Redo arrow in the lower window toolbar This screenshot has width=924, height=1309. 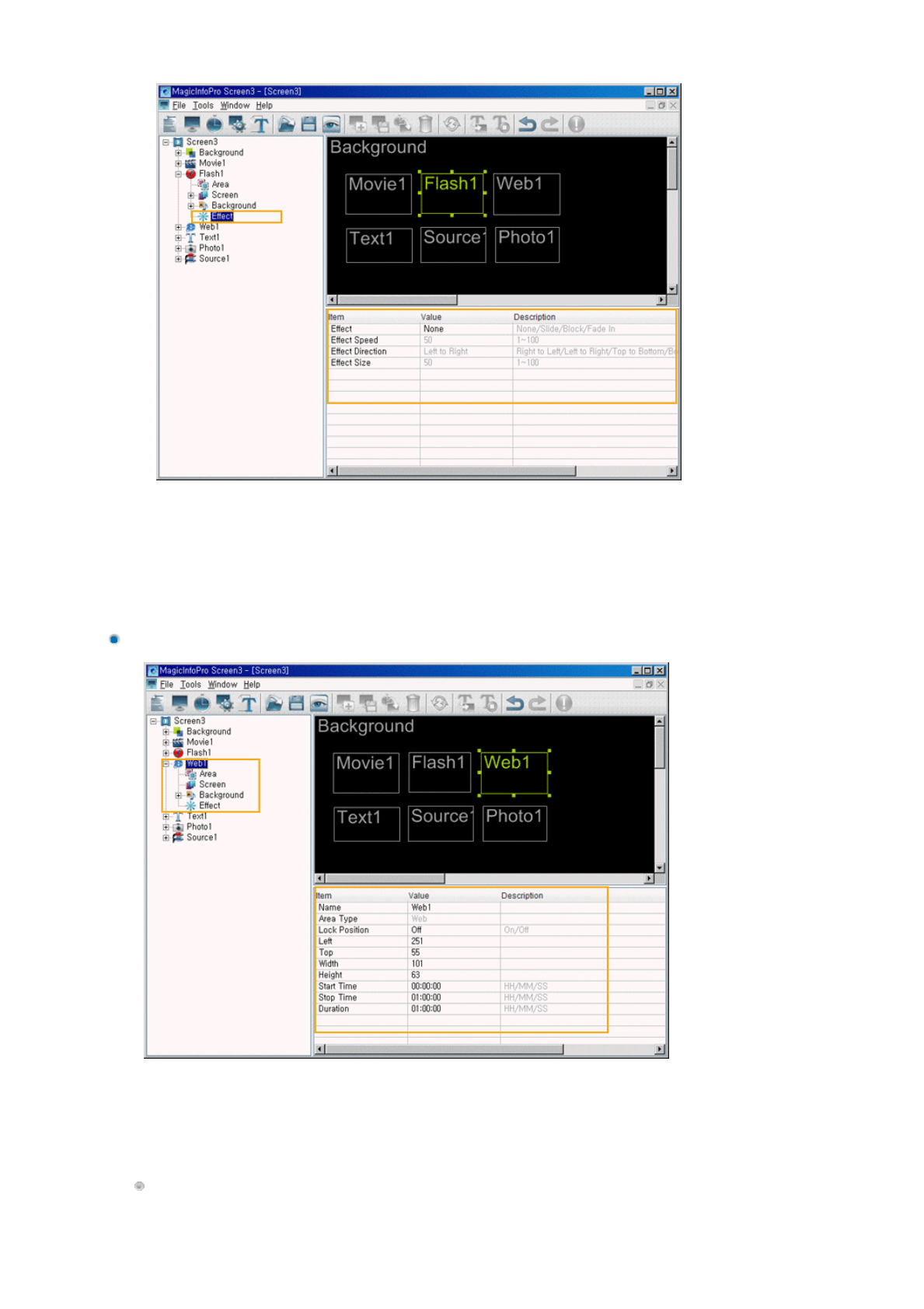[x=537, y=703]
